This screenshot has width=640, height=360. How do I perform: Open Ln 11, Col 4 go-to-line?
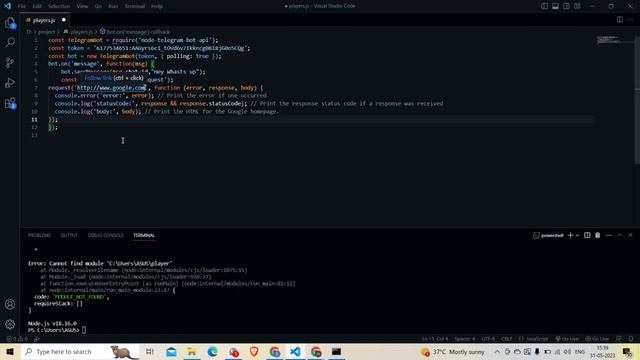click(x=435, y=339)
